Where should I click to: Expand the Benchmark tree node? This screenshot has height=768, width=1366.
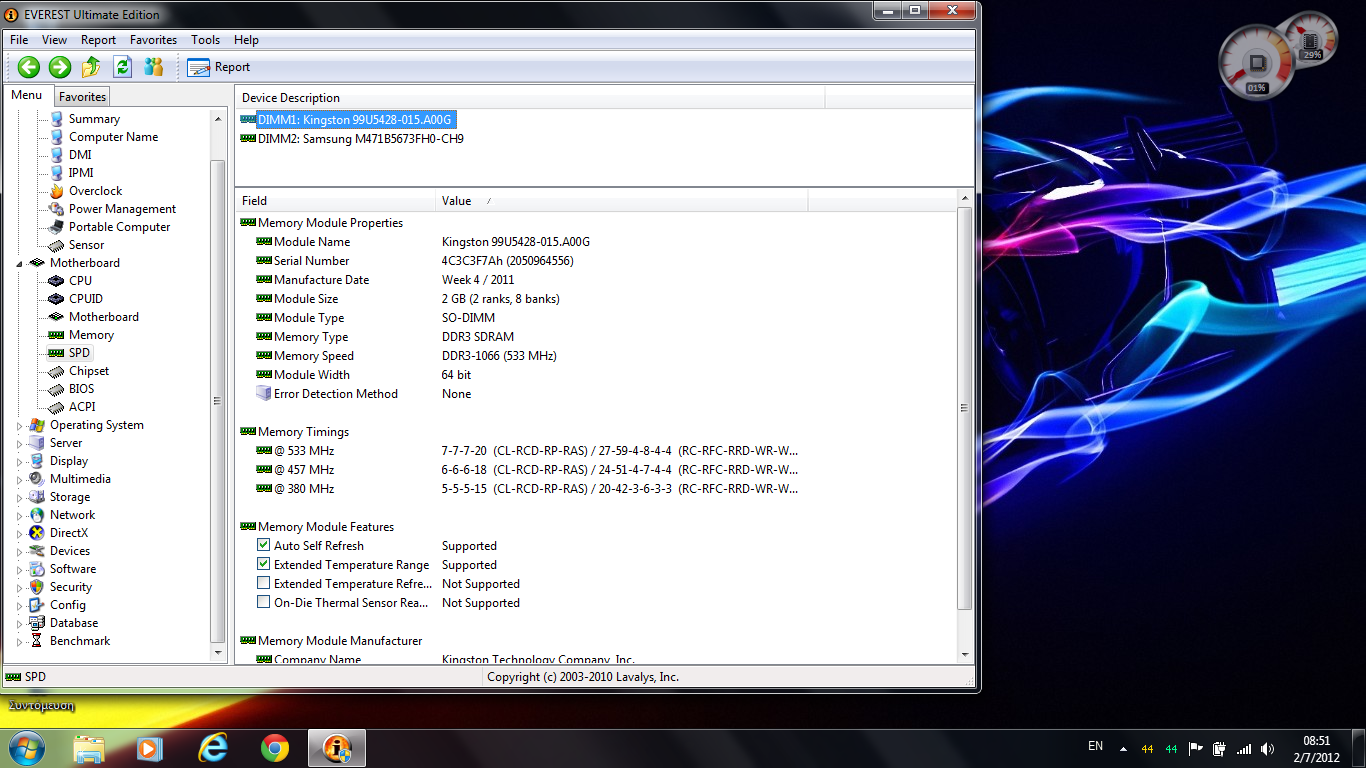click(20, 641)
